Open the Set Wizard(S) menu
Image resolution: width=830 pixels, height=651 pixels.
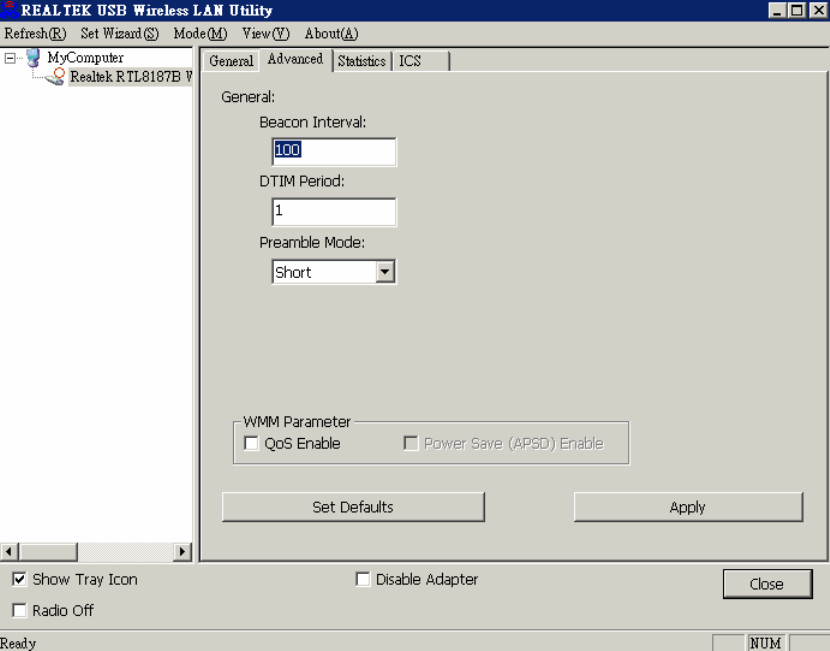click(x=120, y=33)
